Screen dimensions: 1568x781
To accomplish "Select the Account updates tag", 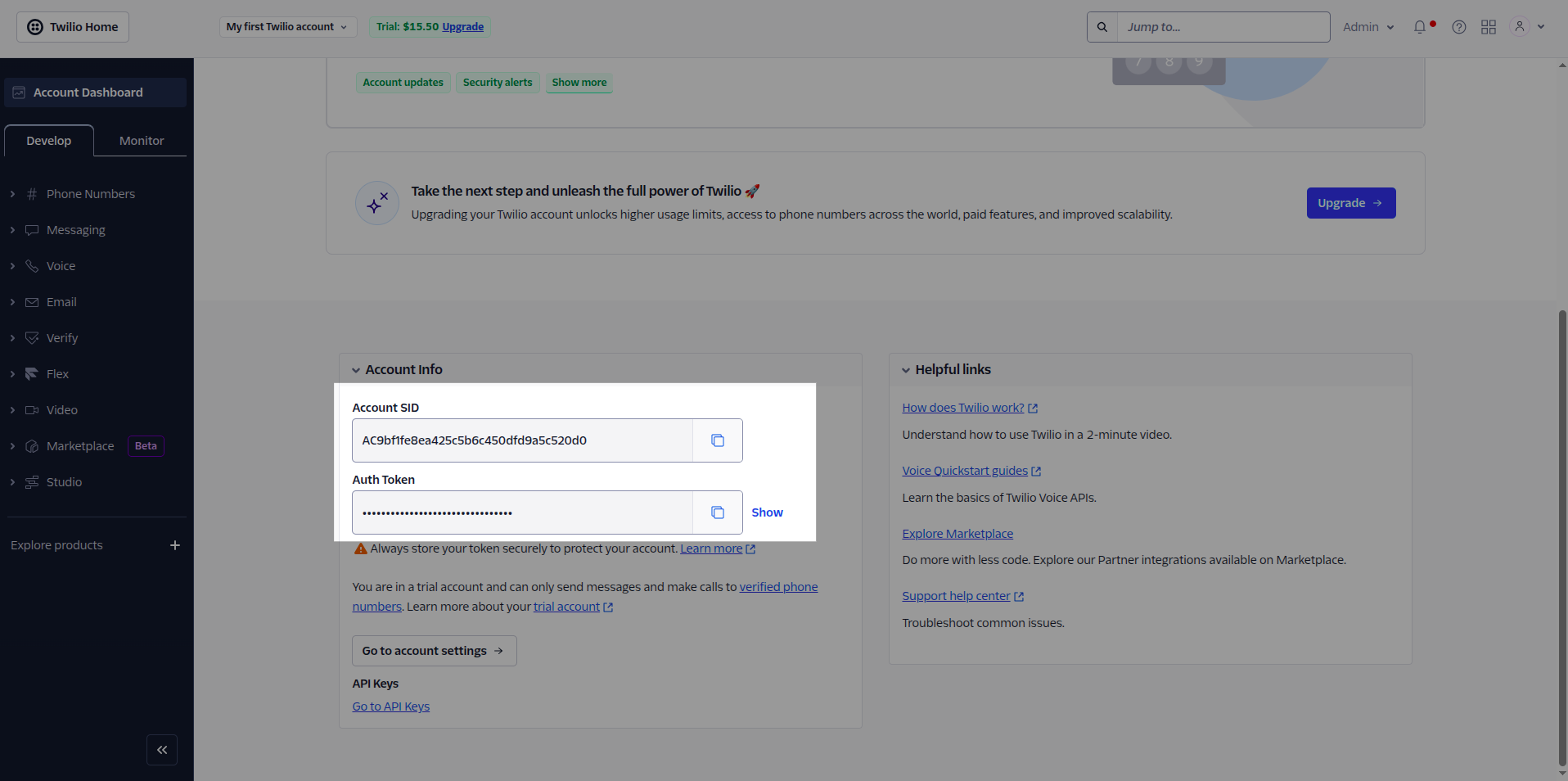I will click(403, 83).
